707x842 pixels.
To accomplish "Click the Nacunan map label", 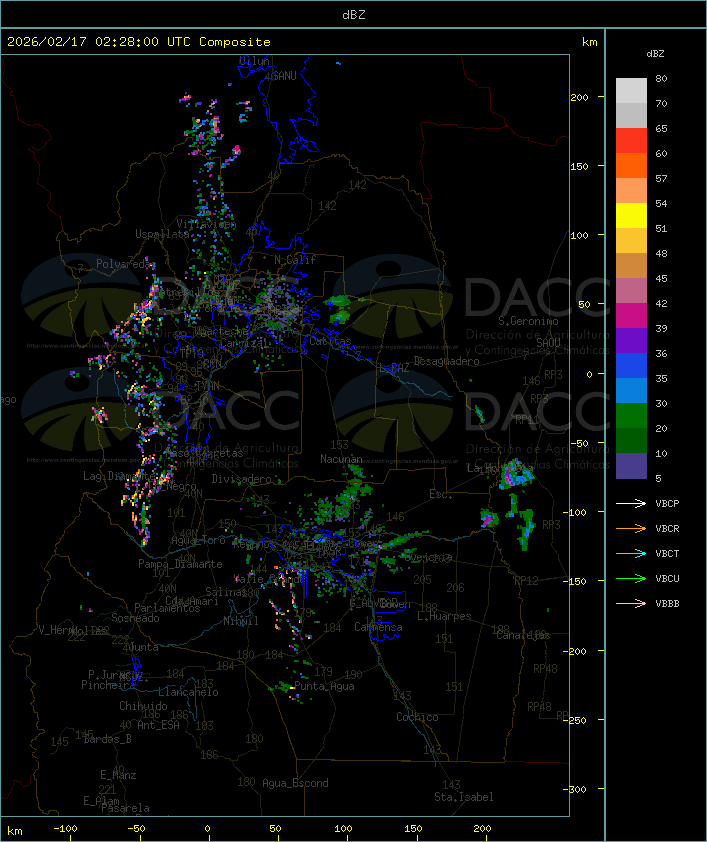I will coord(341,459).
